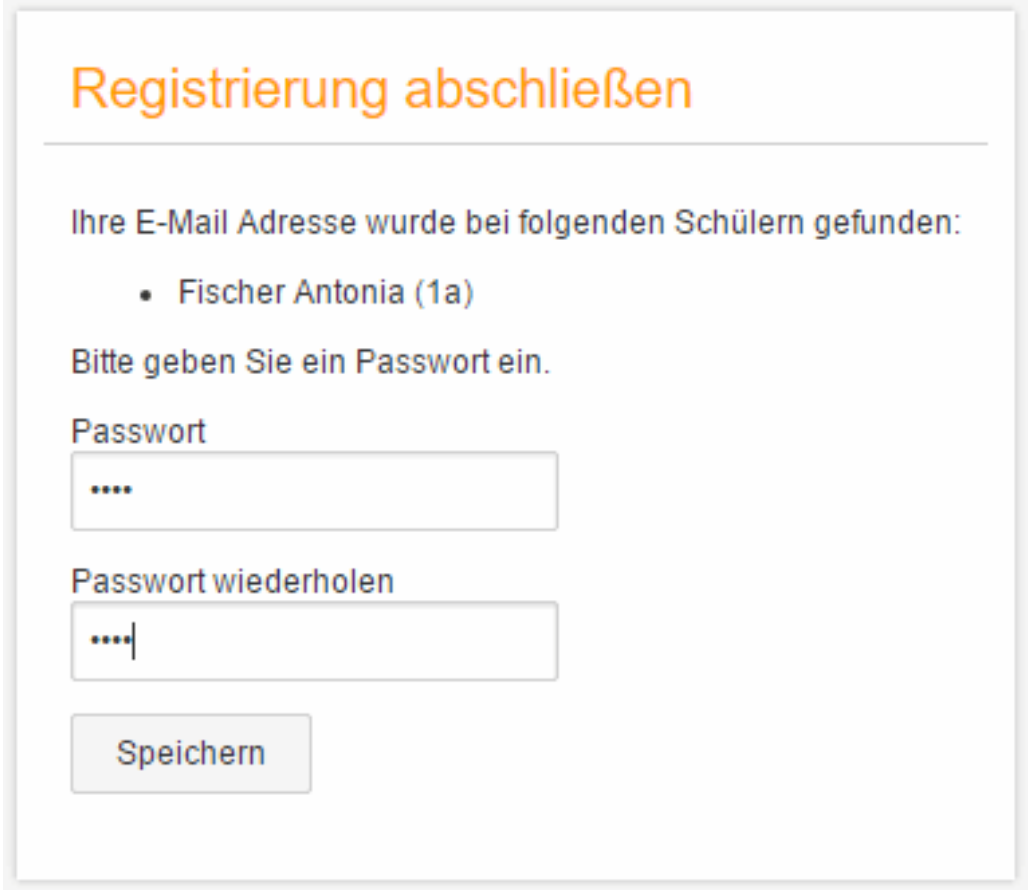This screenshot has width=1034, height=890.
Task: Click the sentence 'Bitte geben Sie ein Passwort ein.'
Action: click(x=311, y=361)
